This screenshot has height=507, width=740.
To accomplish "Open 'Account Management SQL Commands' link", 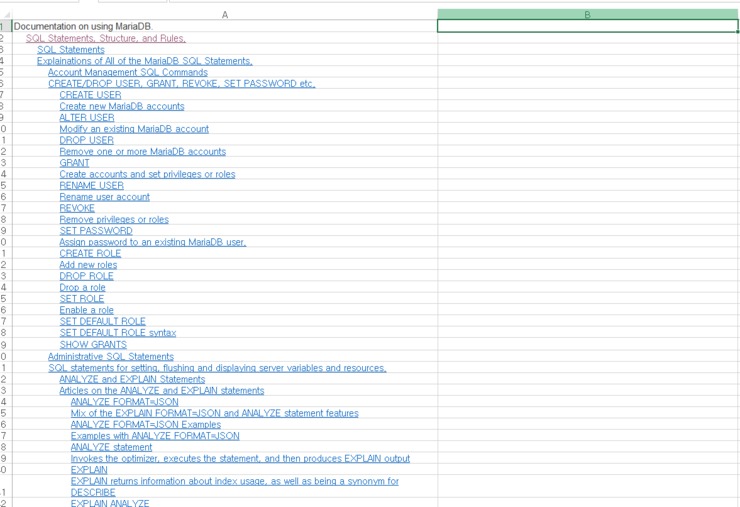I will [128, 72].
